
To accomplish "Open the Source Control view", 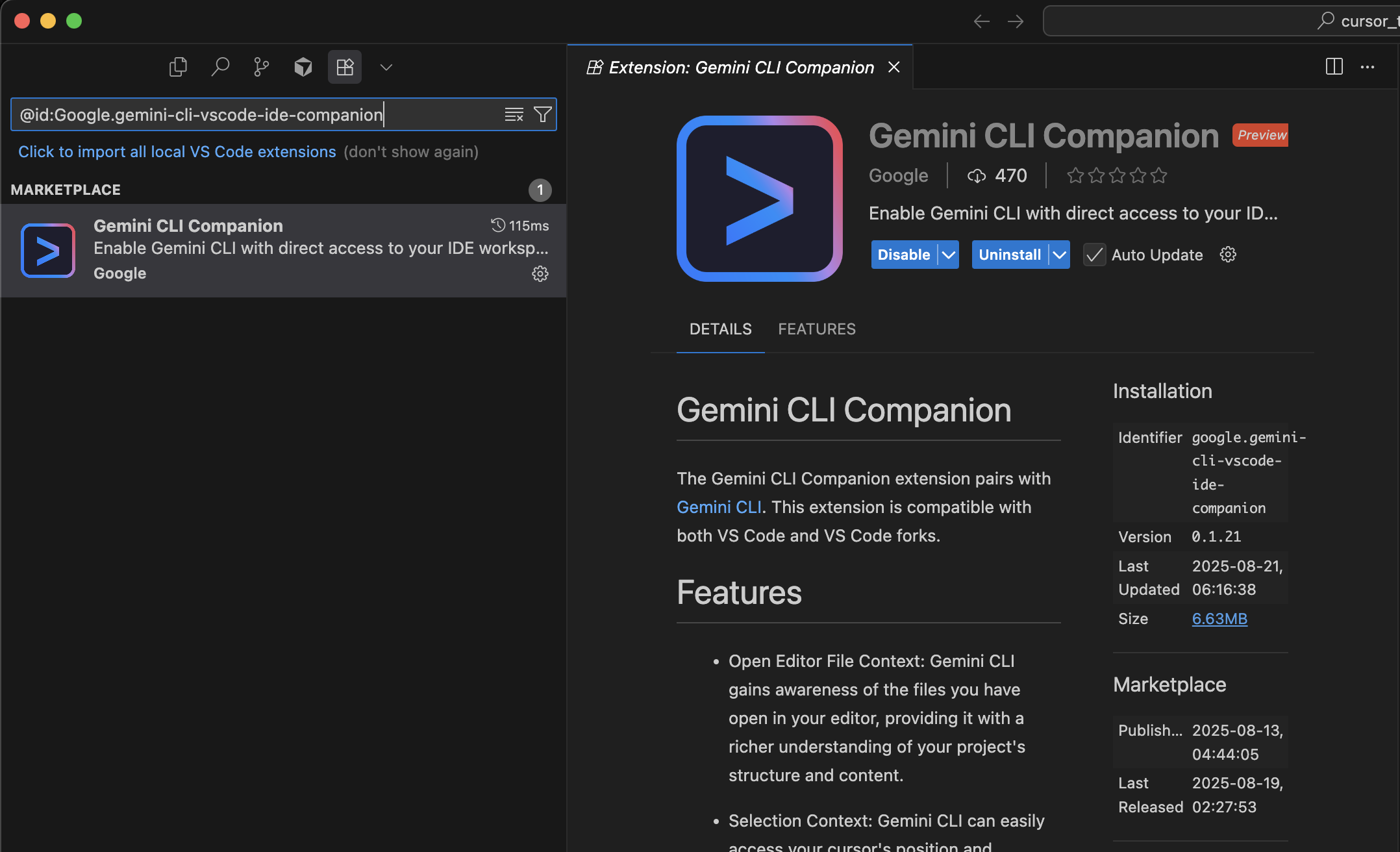I will click(261, 67).
